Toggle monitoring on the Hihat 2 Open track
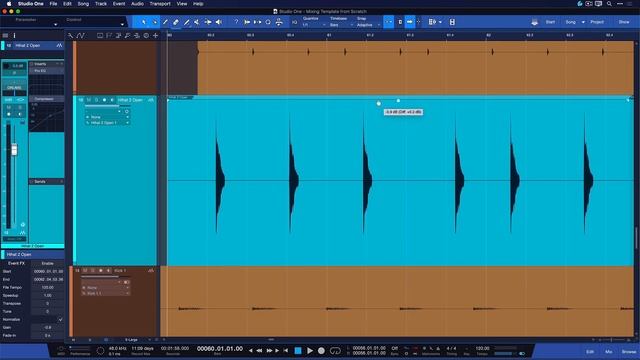Viewport: 640px width, 360px height. click(112, 100)
